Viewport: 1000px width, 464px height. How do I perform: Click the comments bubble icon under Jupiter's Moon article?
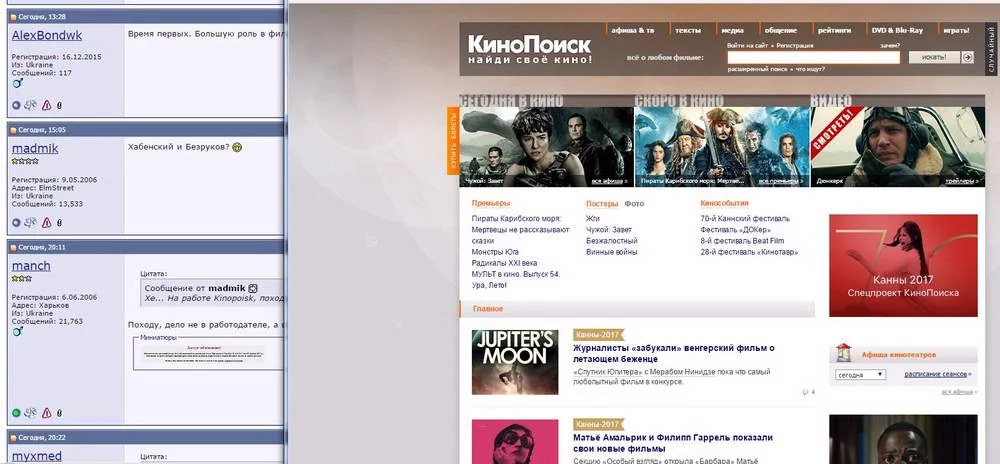805,392
